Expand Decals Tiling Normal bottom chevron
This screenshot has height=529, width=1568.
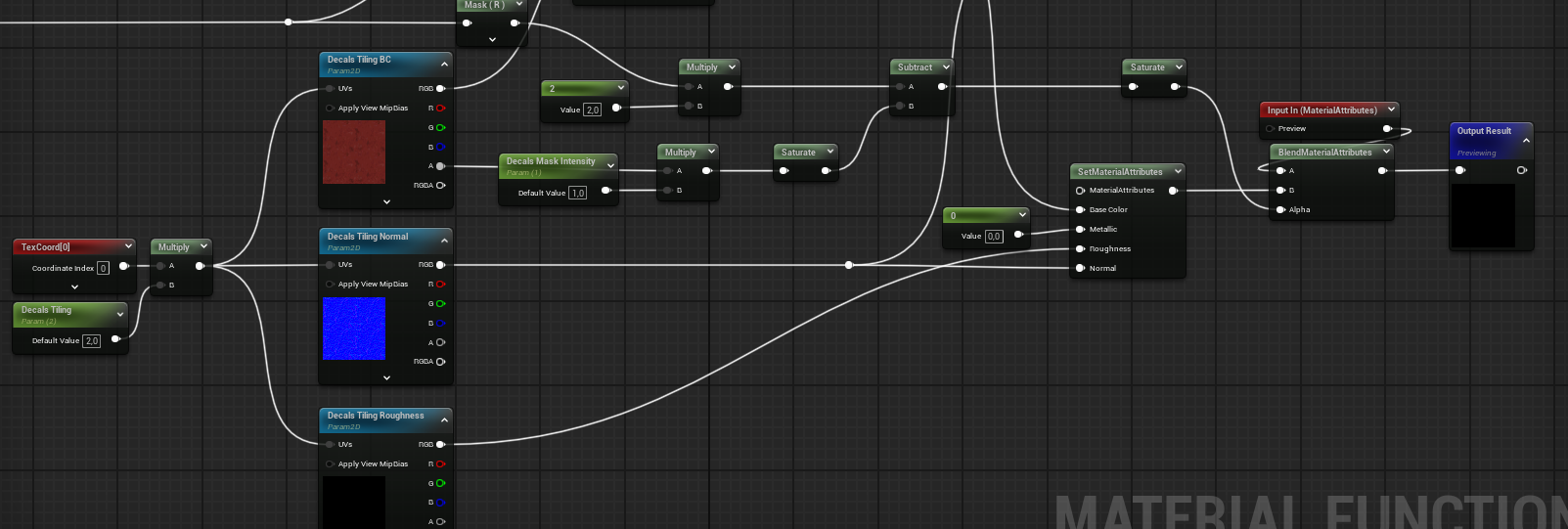(x=386, y=377)
